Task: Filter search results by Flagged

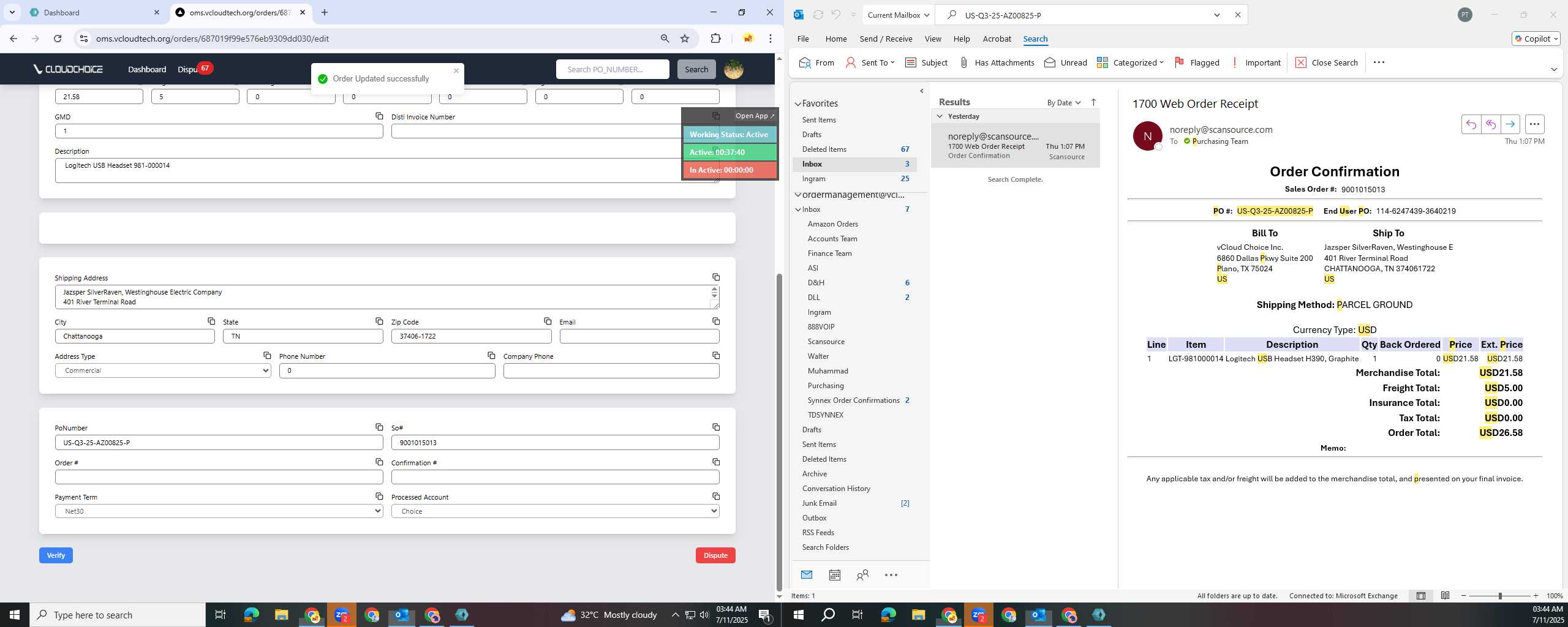Action: click(1197, 62)
